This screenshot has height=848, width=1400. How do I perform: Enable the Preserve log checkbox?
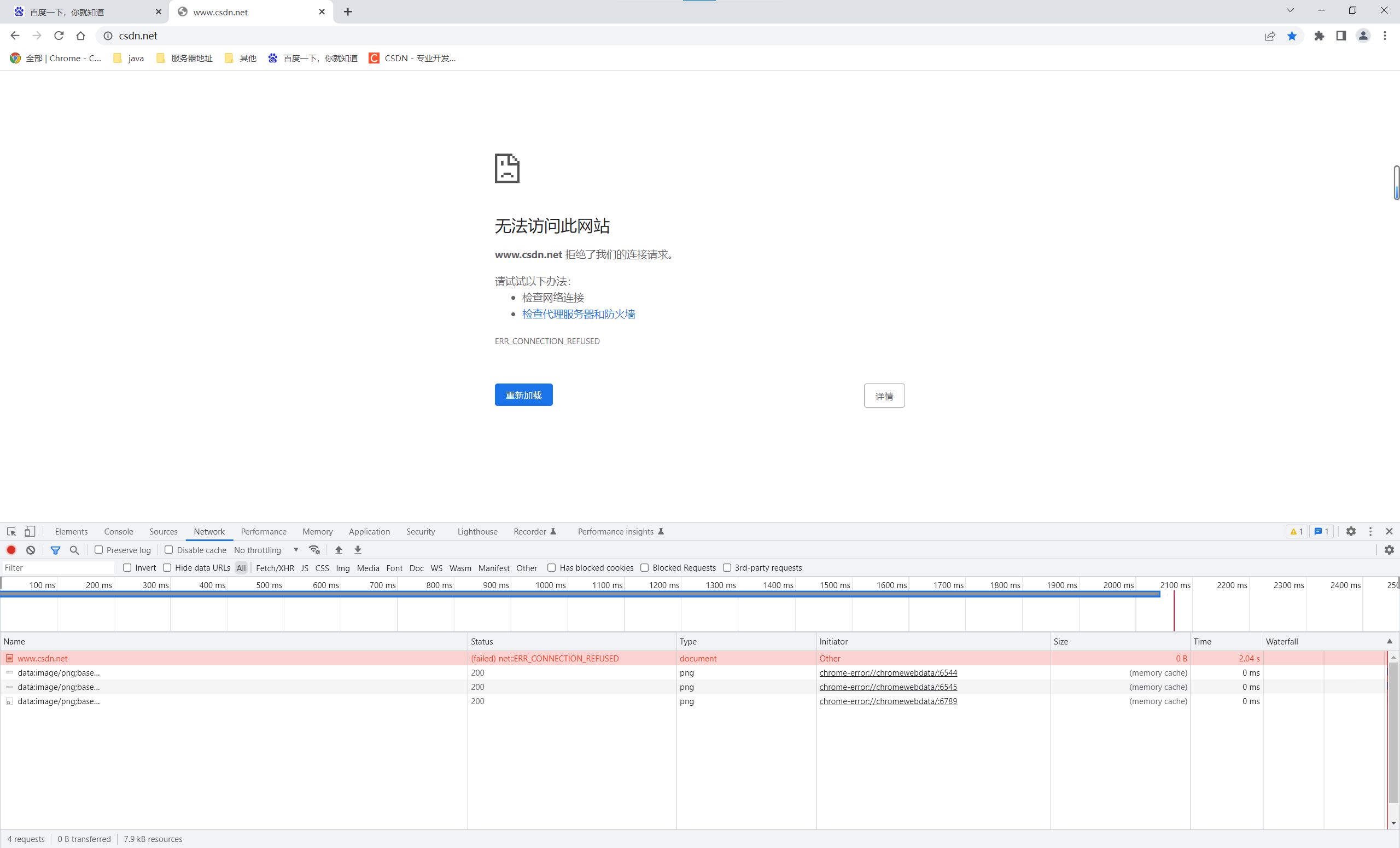click(99, 550)
